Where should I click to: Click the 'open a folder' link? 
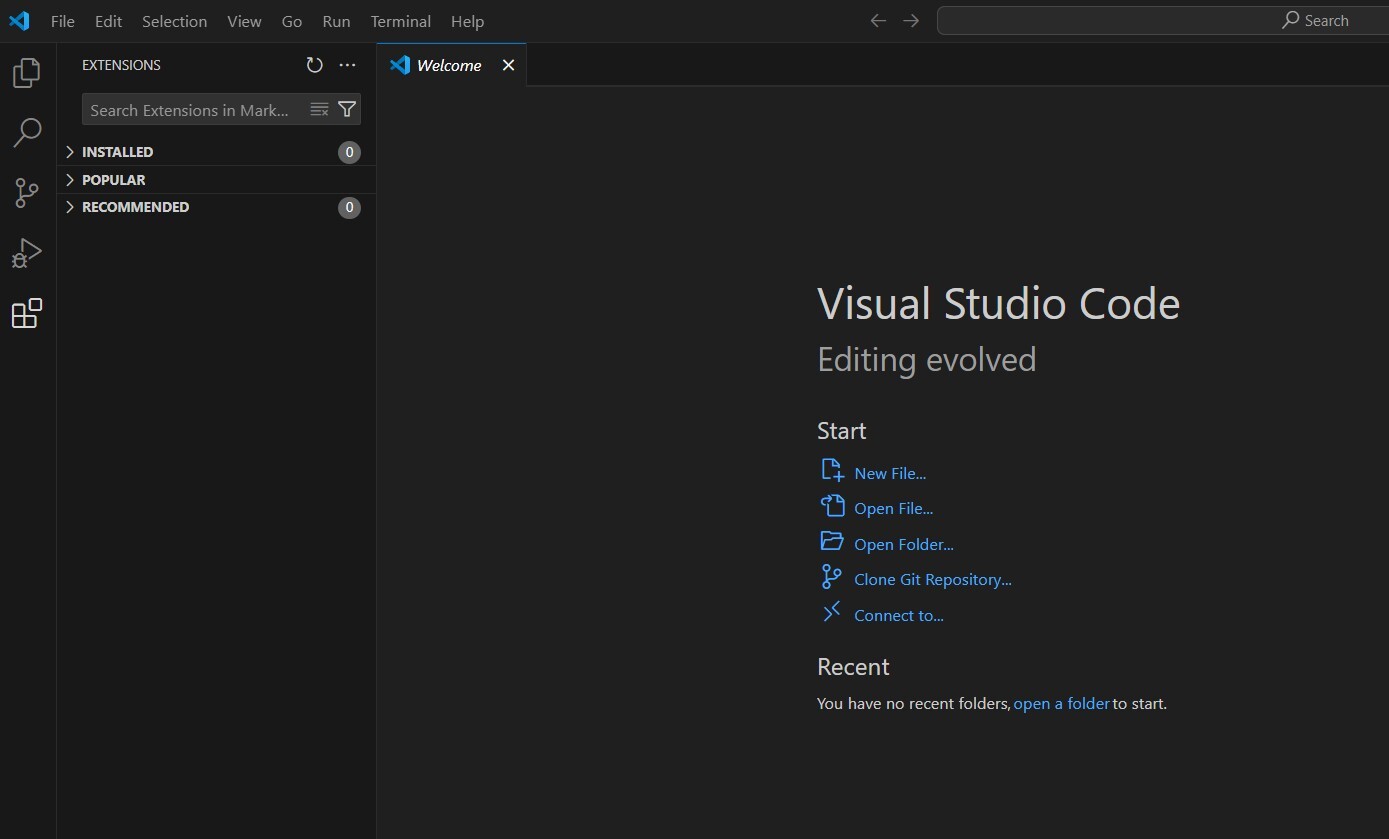pos(1061,703)
